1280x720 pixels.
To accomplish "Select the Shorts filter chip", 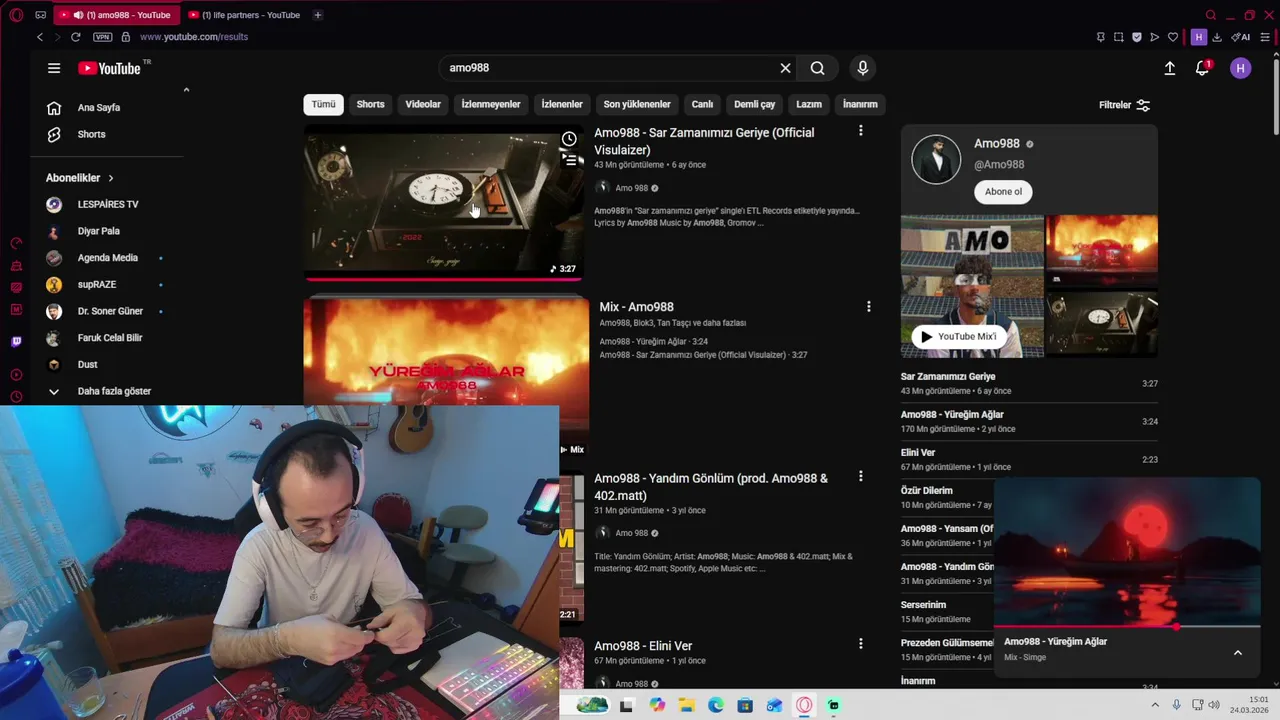I will point(370,104).
